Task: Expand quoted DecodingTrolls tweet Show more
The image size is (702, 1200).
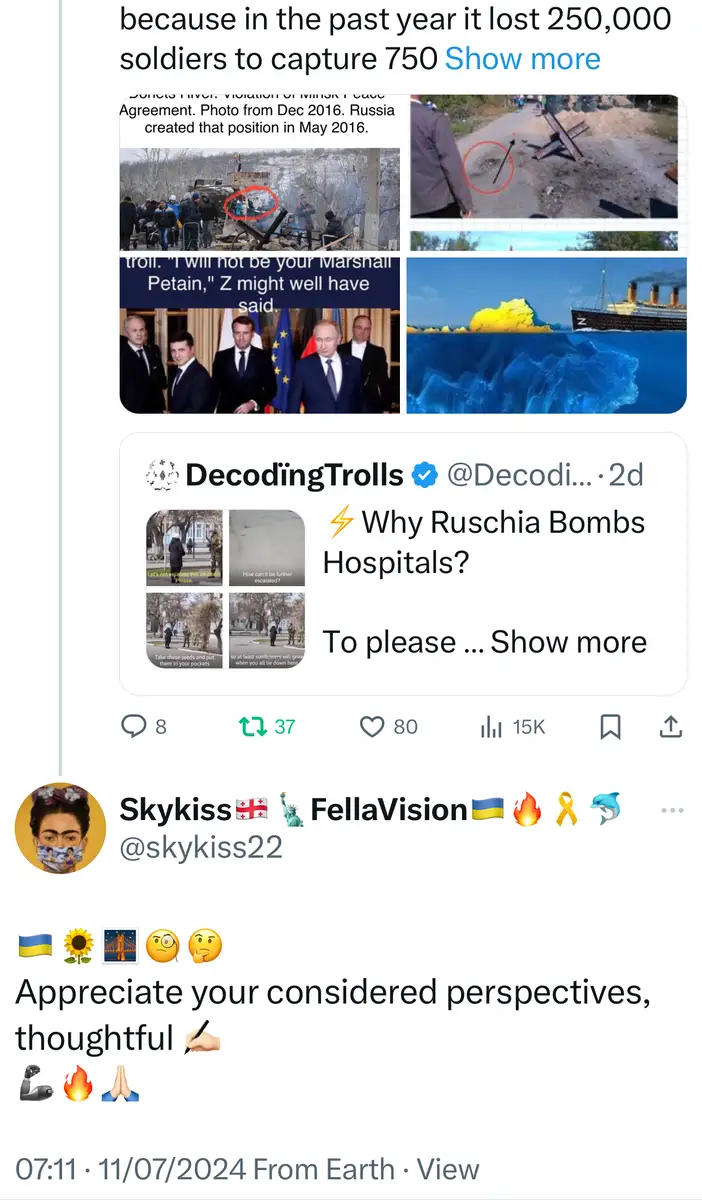Action: pyautogui.click(x=568, y=641)
